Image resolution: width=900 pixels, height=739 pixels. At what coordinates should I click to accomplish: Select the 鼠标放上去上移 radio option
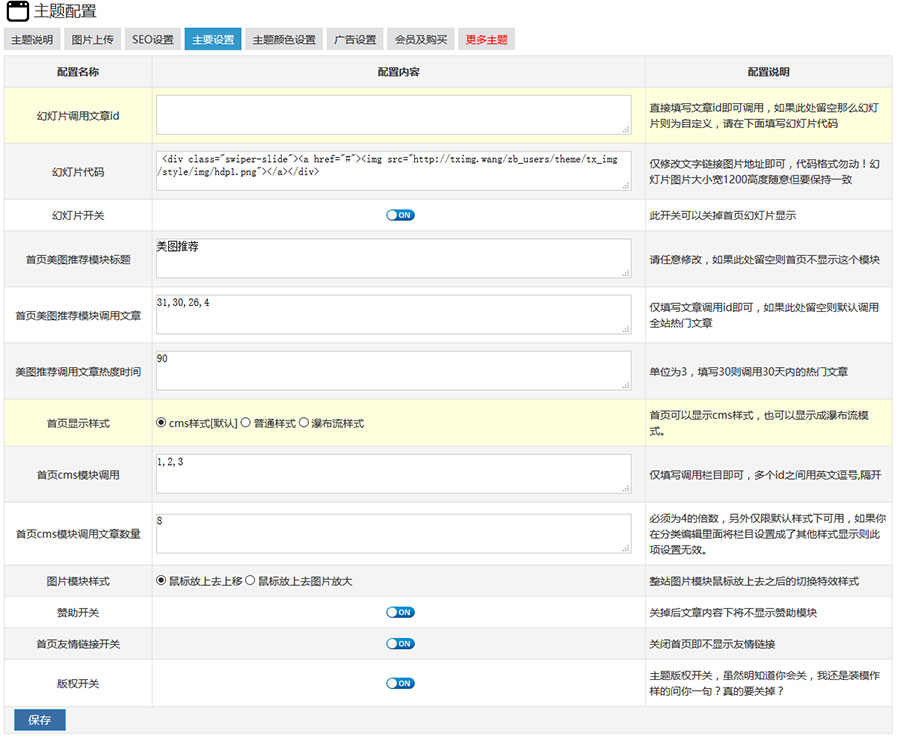pyautogui.click(x=161, y=581)
